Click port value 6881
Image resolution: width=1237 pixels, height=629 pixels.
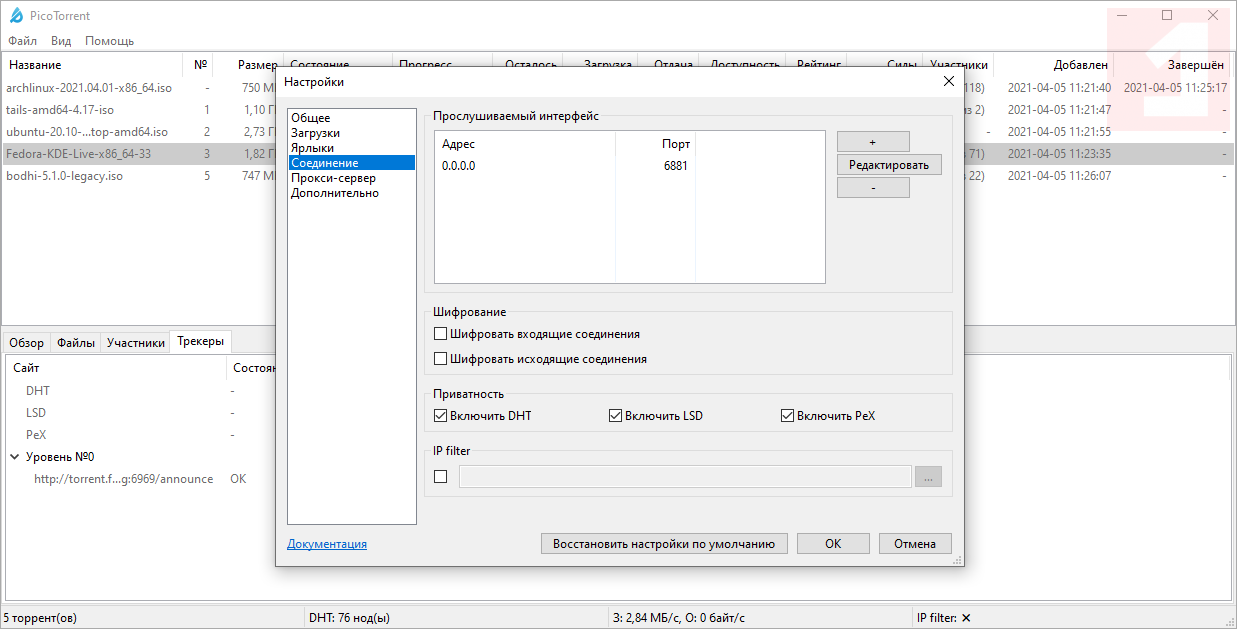[675, 166]
